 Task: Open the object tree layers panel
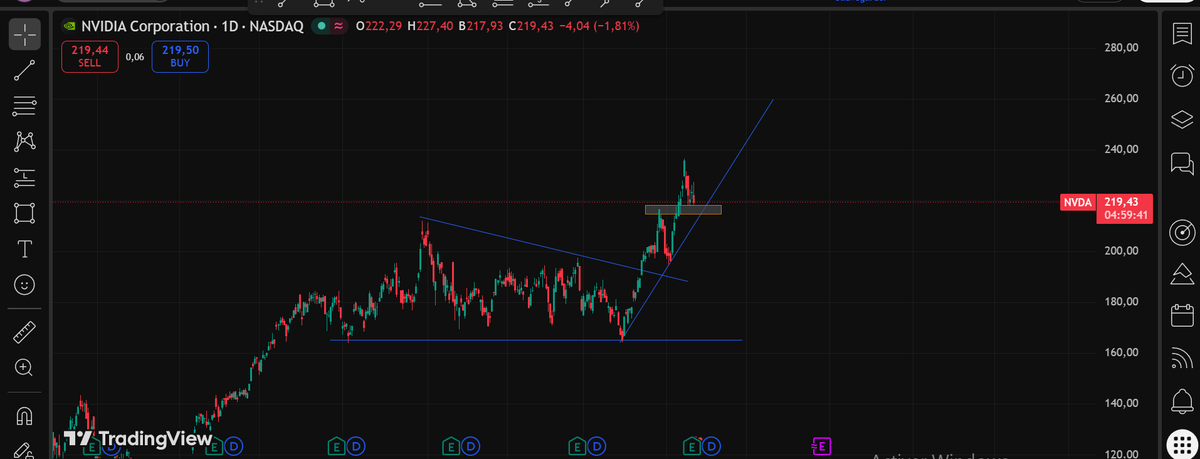1181,119
